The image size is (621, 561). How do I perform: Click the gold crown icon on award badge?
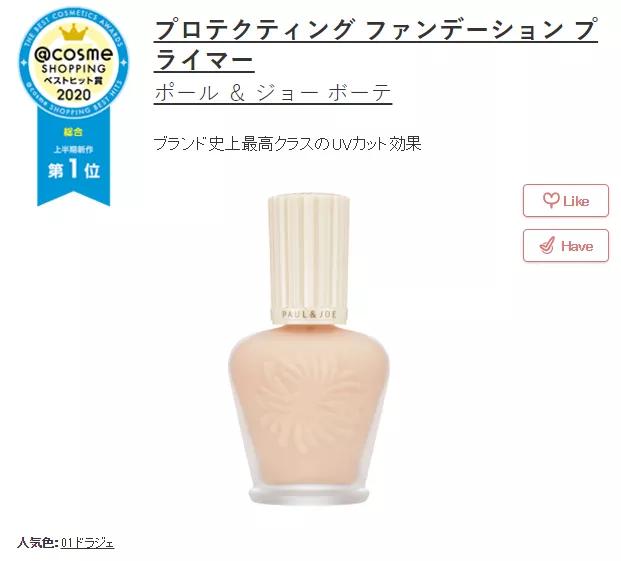(73, 32)
